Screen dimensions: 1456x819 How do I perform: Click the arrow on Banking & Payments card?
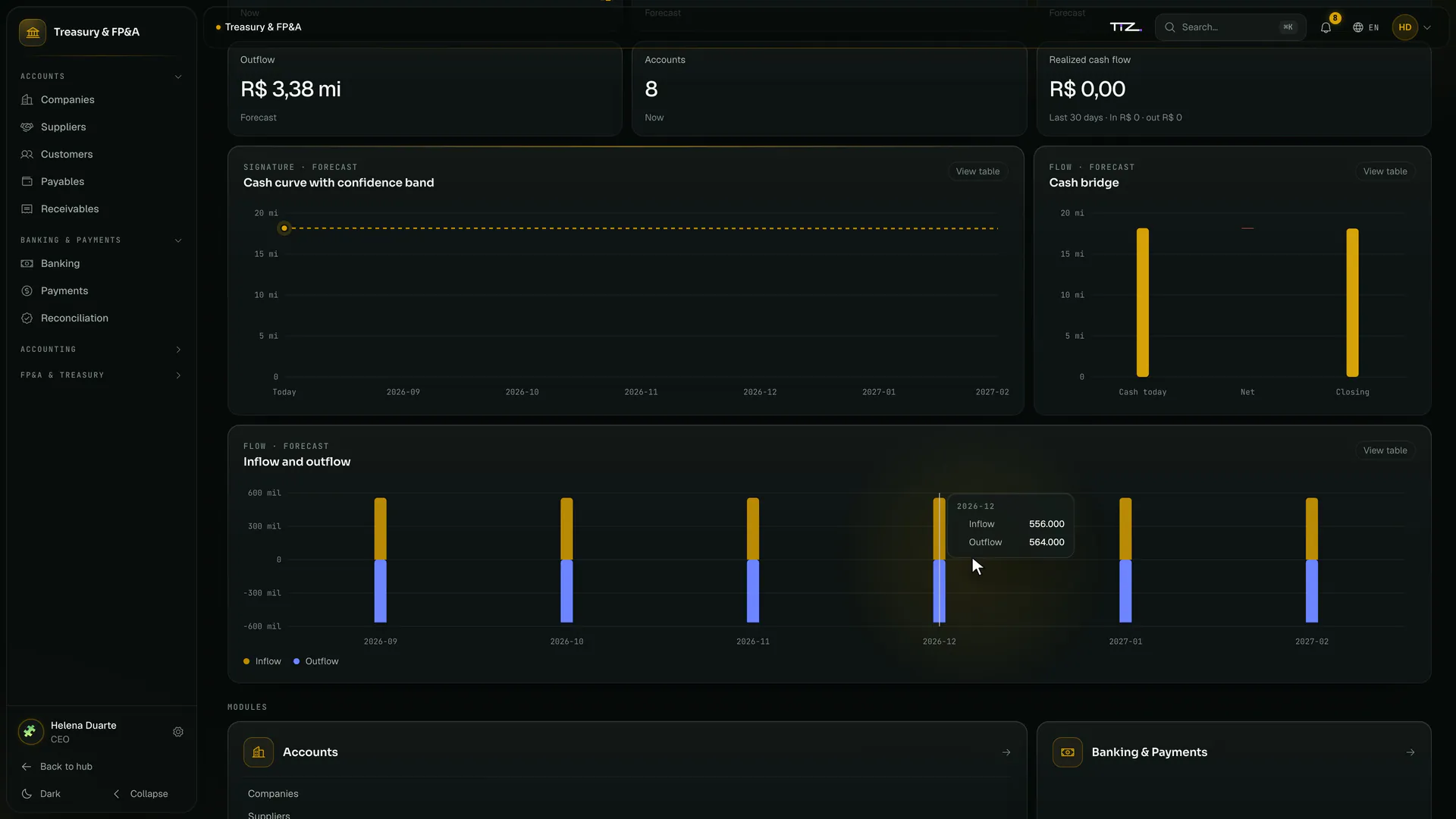(x=1410, y=752)
